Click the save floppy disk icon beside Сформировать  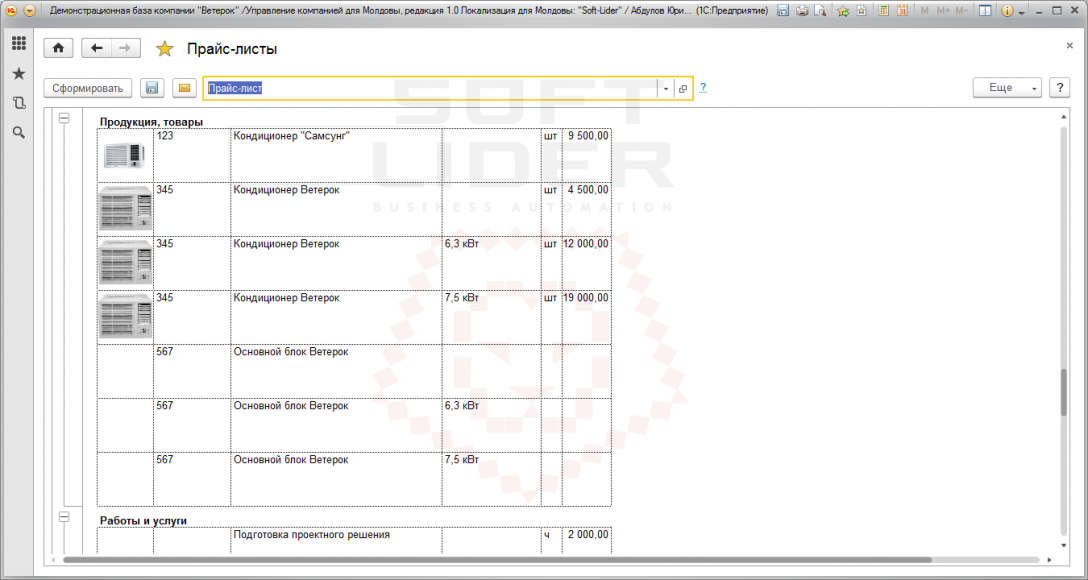click(151, 88)
